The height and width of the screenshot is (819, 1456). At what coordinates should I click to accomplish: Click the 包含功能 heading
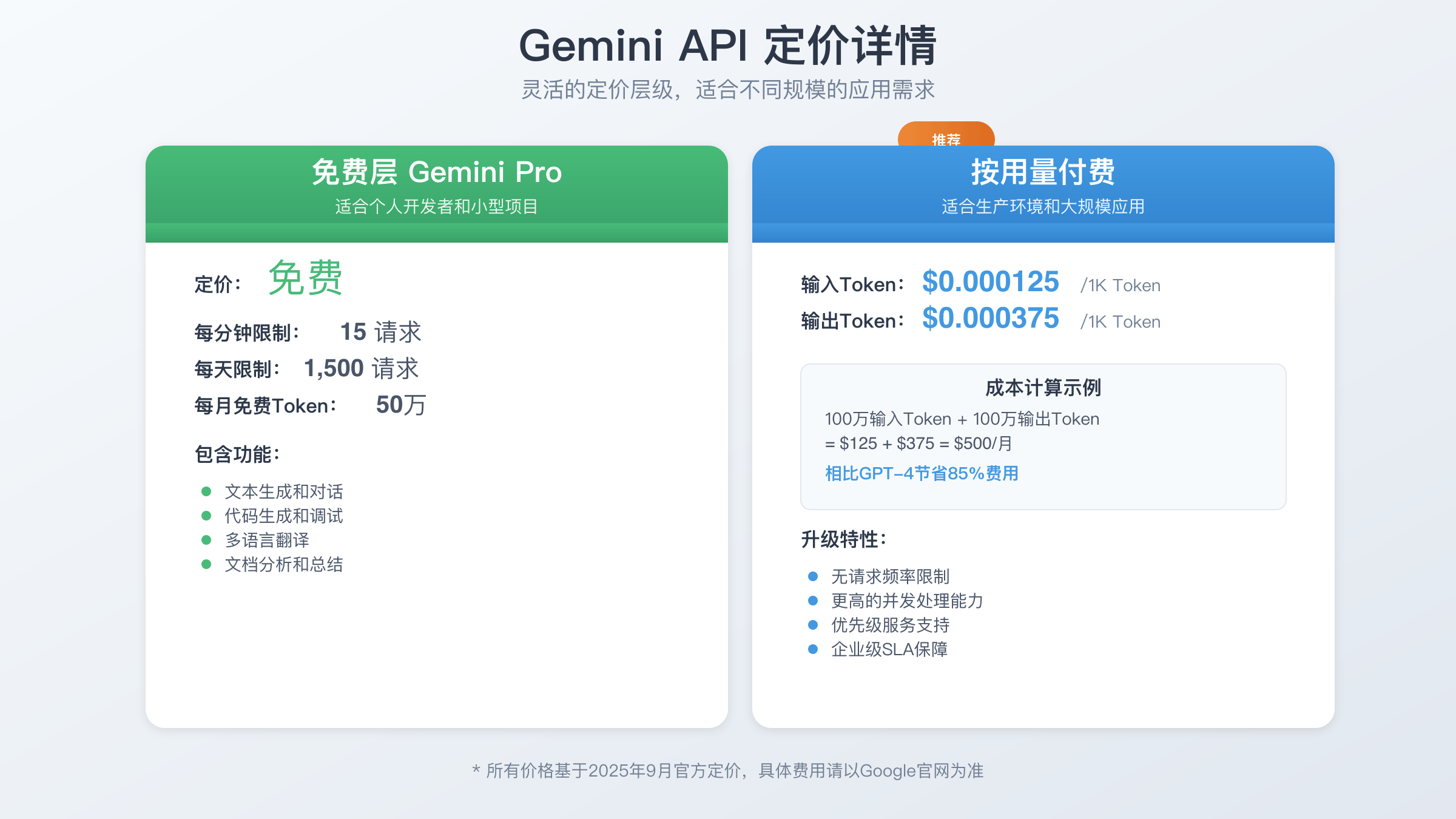pyautogui.click(x=237, y=454)
